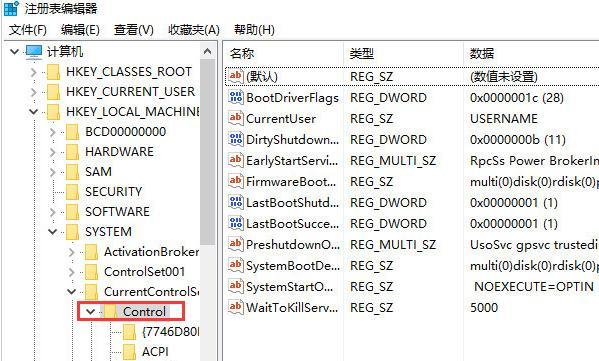Screen dimensions: 599x361
Task: Select the ACPI folder icon
Action: [x=130, y=351]
